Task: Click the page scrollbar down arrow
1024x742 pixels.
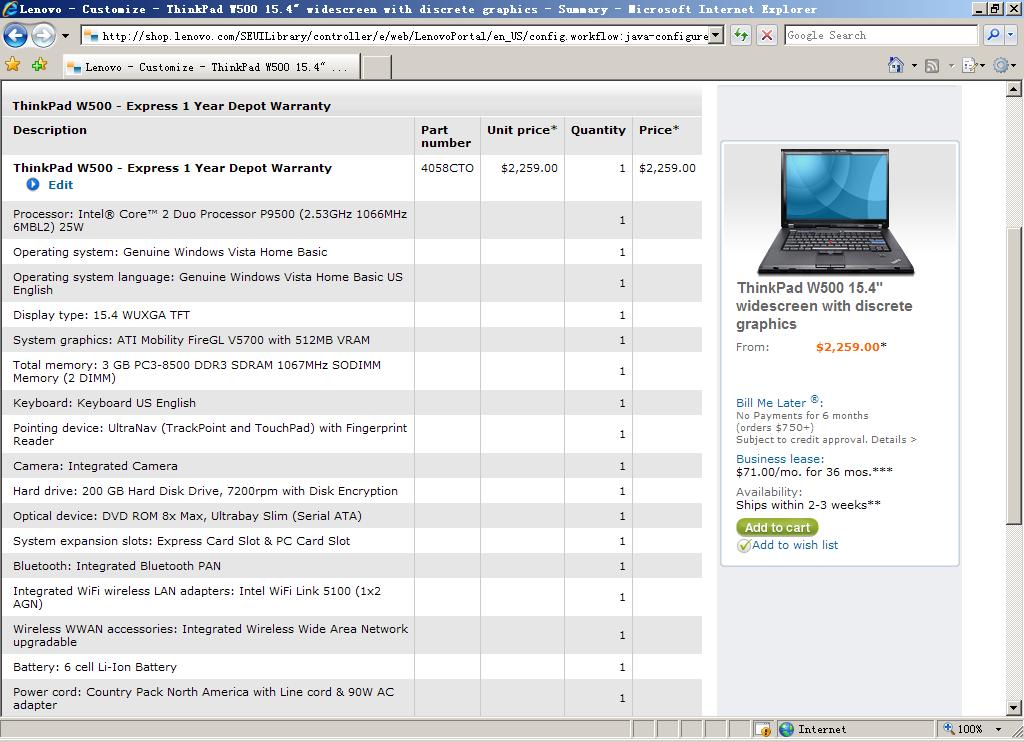Action: 1014,707
